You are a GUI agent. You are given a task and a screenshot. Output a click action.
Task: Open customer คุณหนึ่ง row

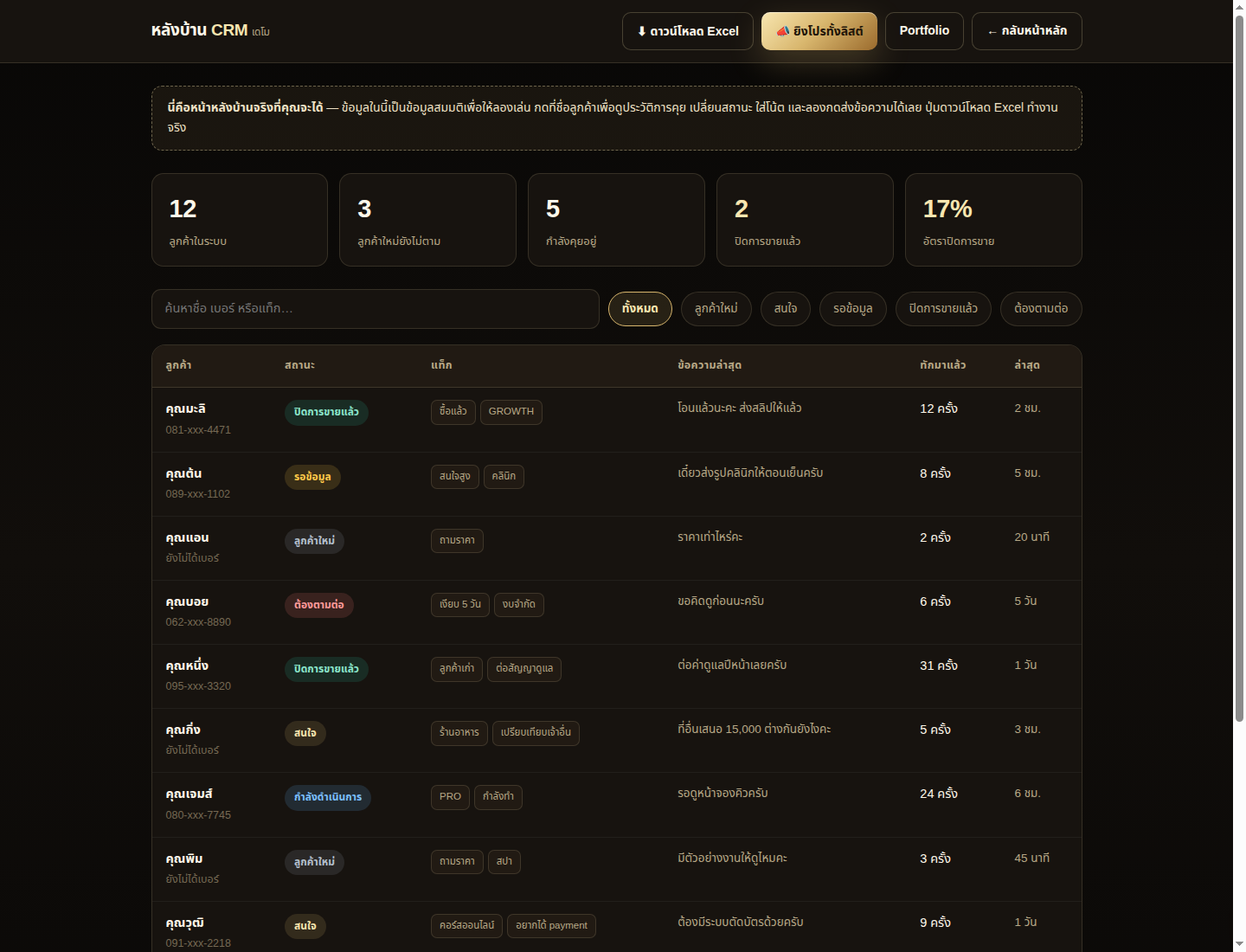[617, 677]
